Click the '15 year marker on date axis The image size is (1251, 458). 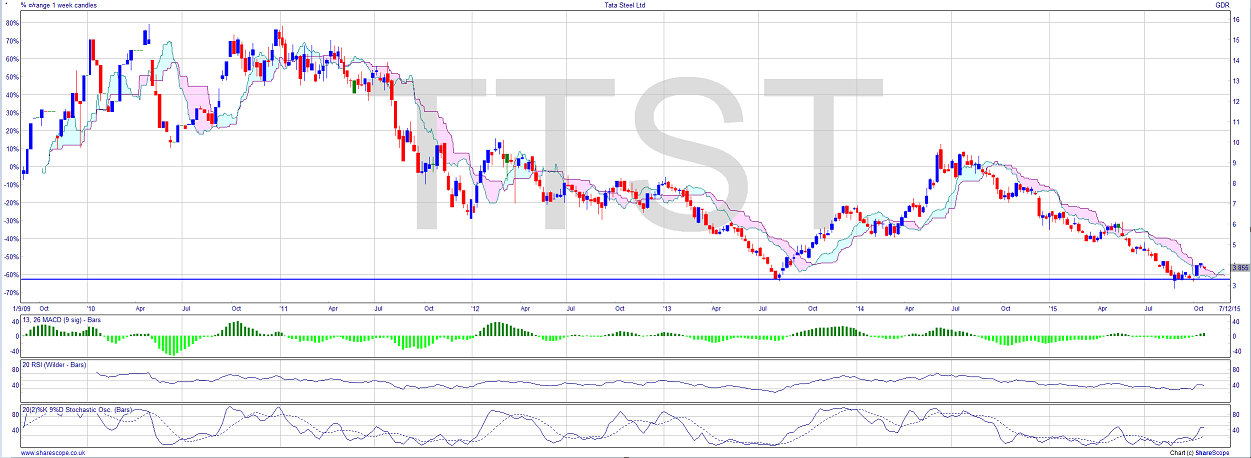tap(1051, 309)
